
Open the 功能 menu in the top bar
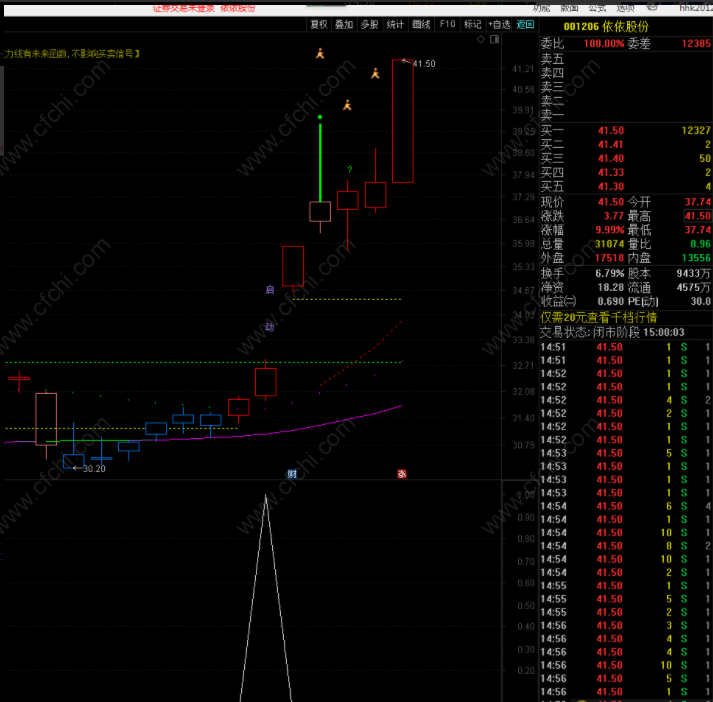click(x=542, y=8)
